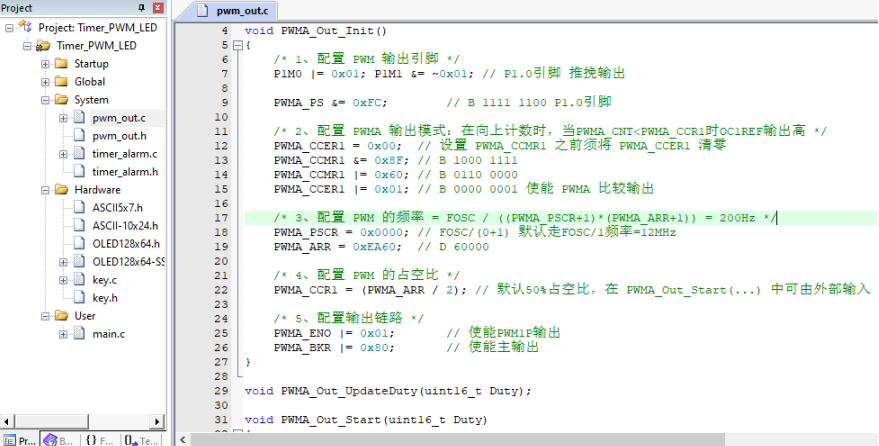Click in 'PWMA_ENO |= 0x01;' code
Screen dimensions: 879x446
[334, 333]
